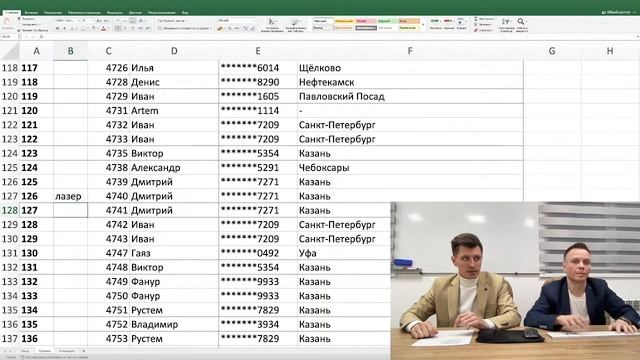Toggle Italic formatting
The width and height of the screenshot is (640, 360).
[64, 29]
